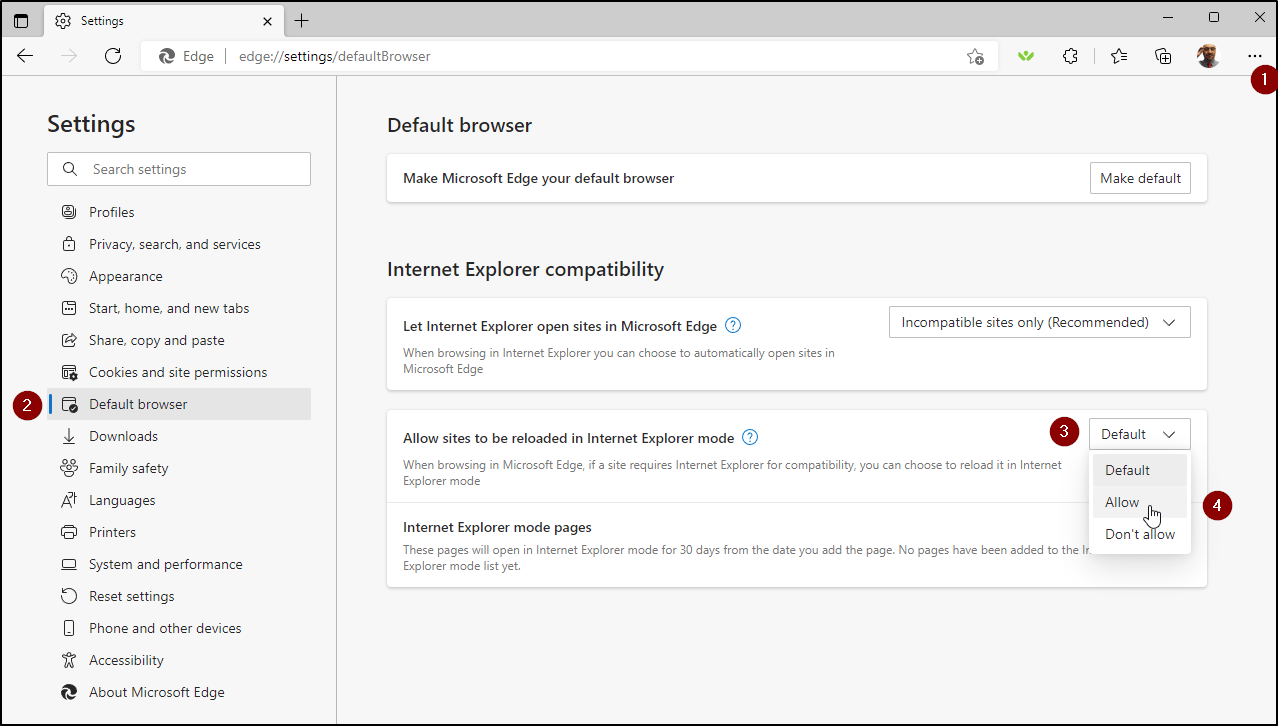Screen dimensions: 1278x726
Task: Open Reset settings page
Action: [x=179, y=596]
